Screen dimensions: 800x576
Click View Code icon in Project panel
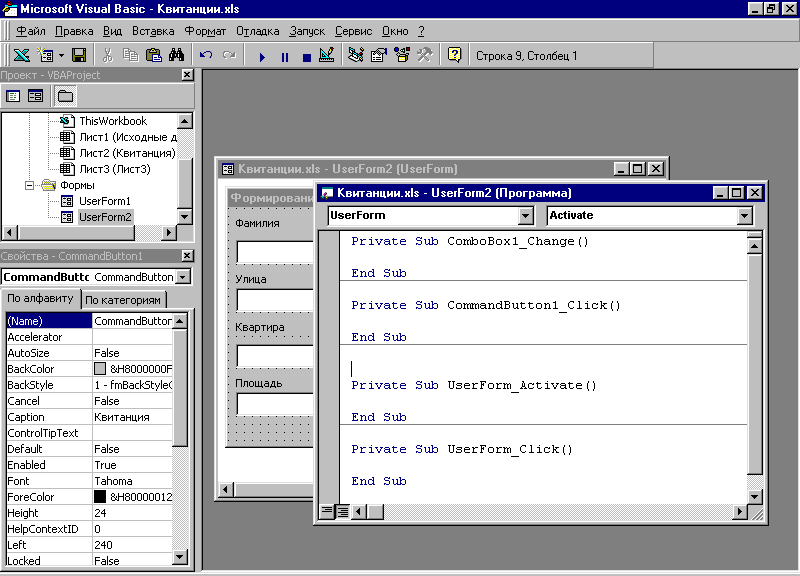(13, 96)
